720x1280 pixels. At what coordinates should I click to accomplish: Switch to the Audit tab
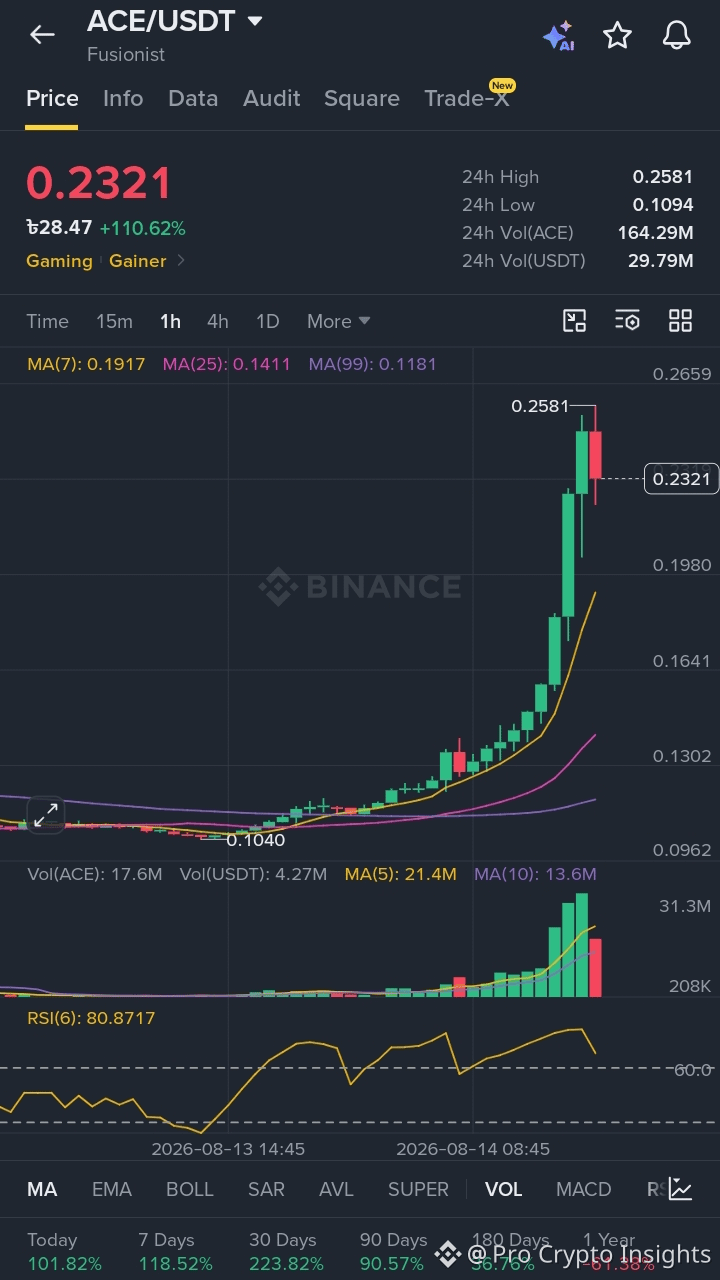click(x=272, y=98)
